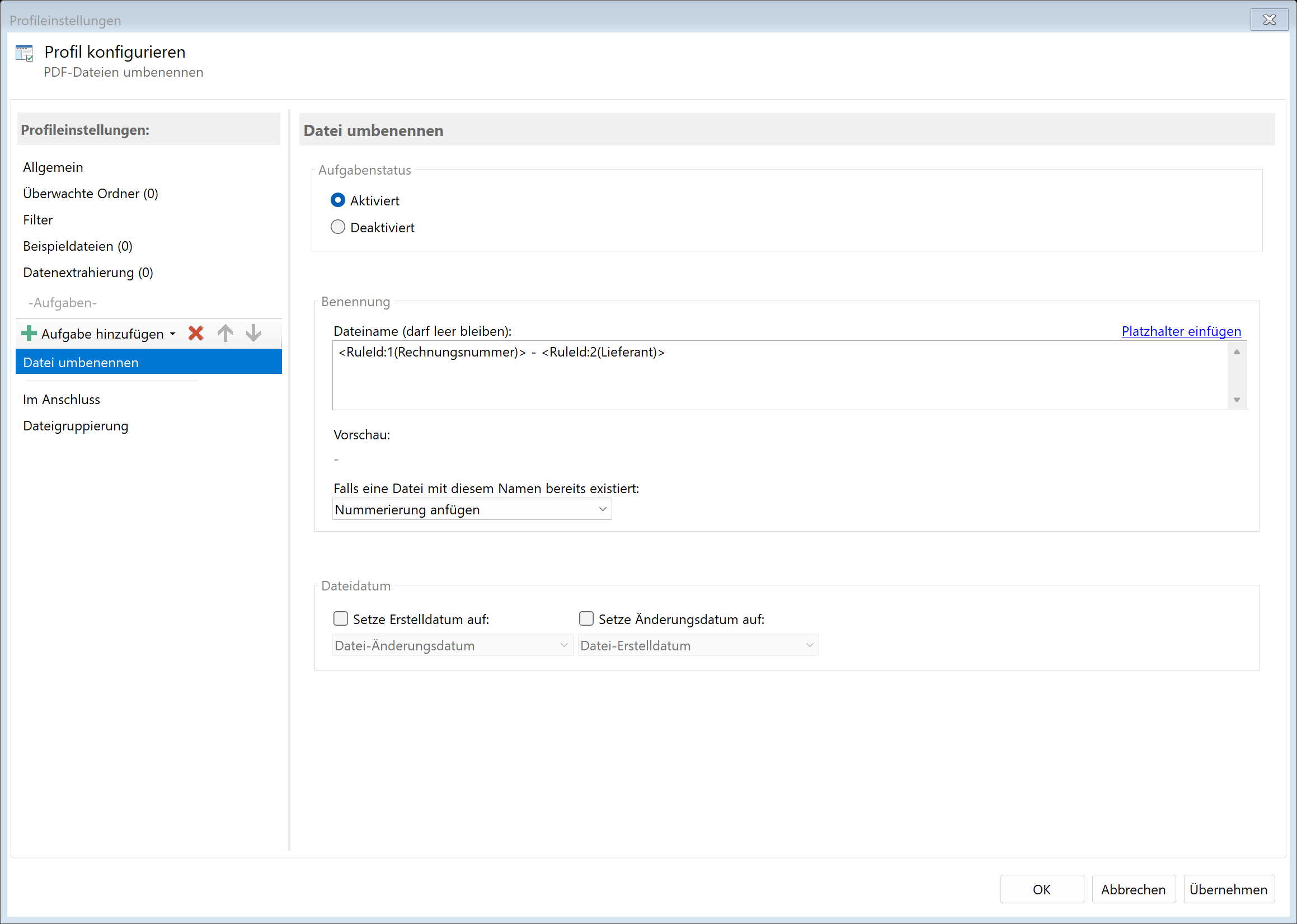Go to the Datenextrahierung section
The height and width of the screenshot is (924, 1297).
point(88,273)
